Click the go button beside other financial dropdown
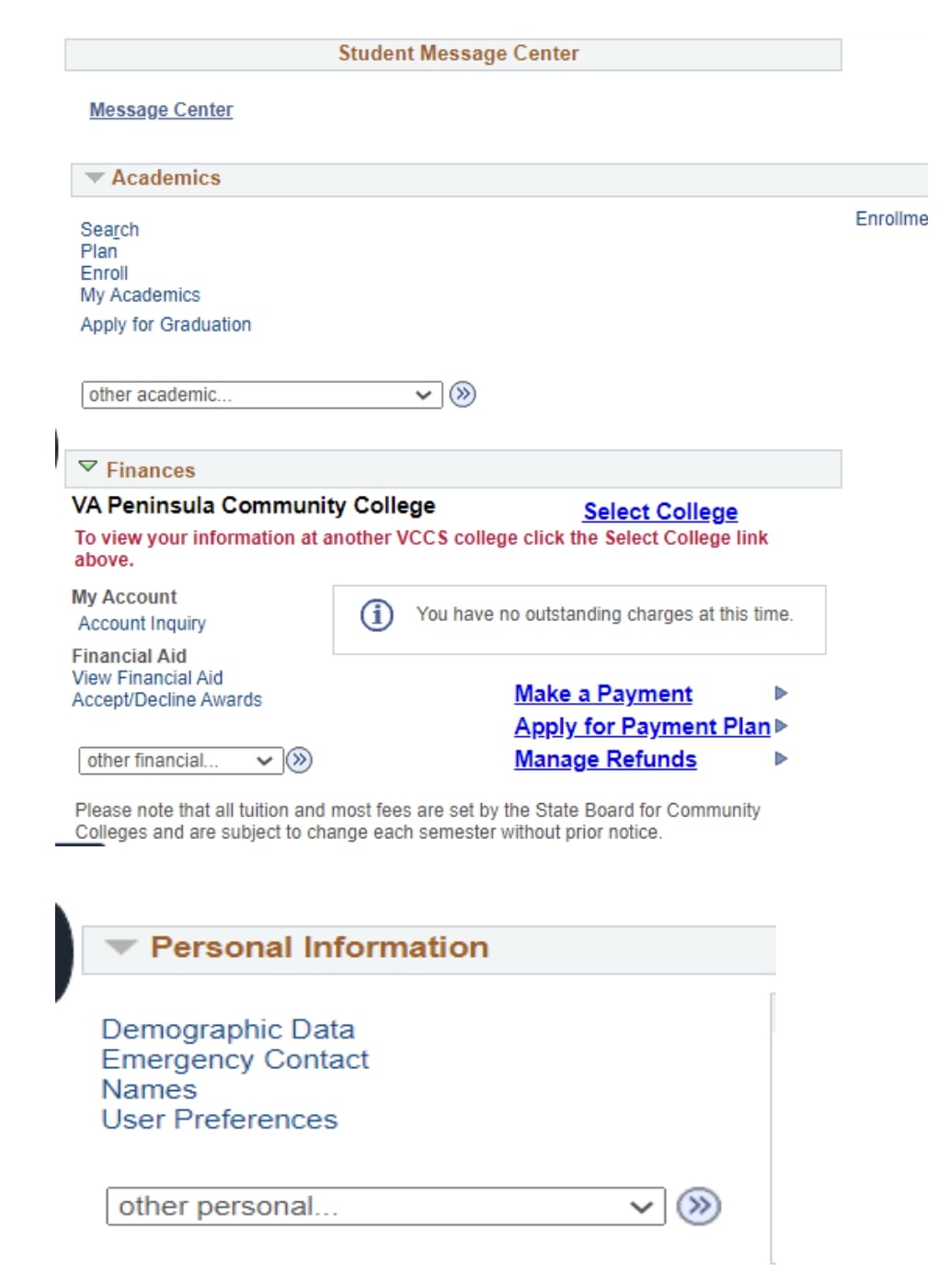The width and height of the screenshot is (938, 1288). pyautogui.click(x=299, y=760)
